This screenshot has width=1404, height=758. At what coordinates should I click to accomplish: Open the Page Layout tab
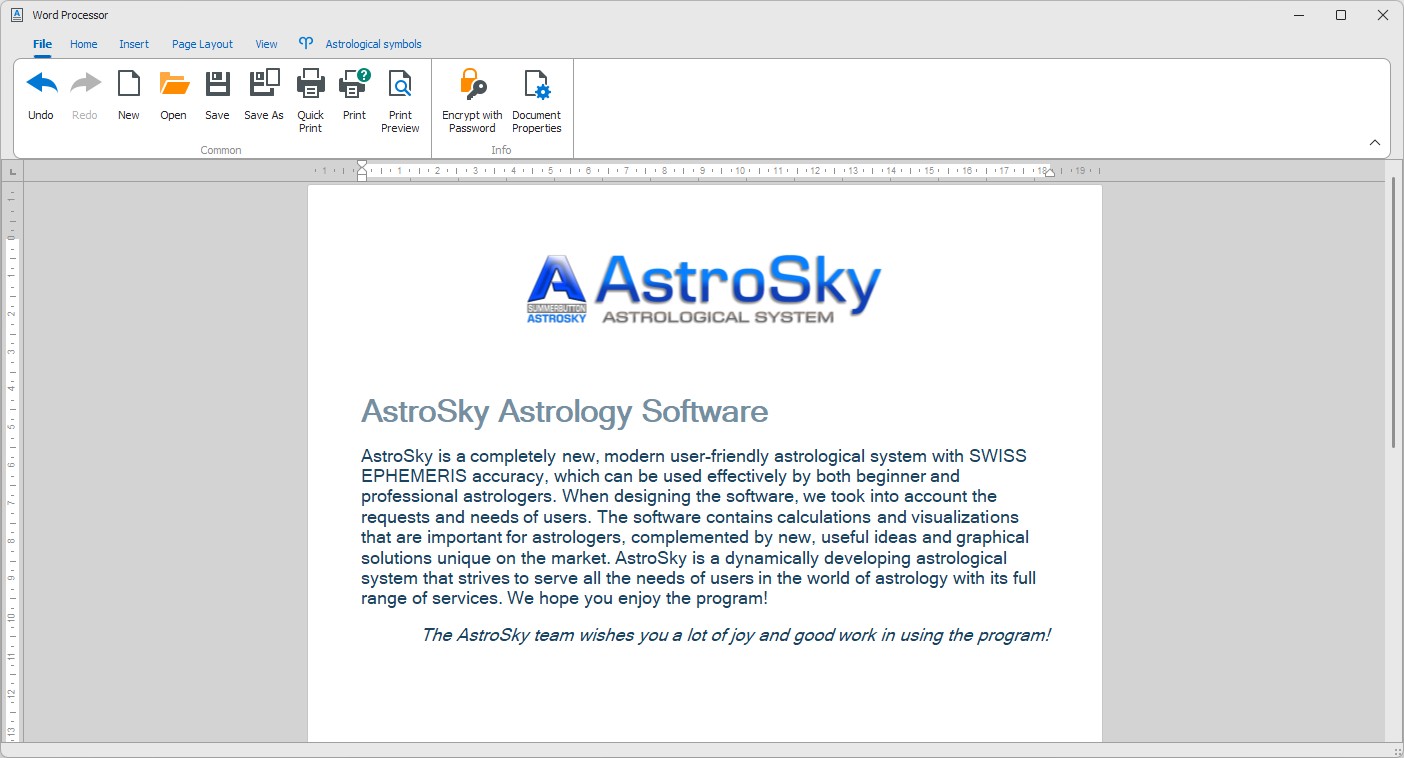[202, 44]
